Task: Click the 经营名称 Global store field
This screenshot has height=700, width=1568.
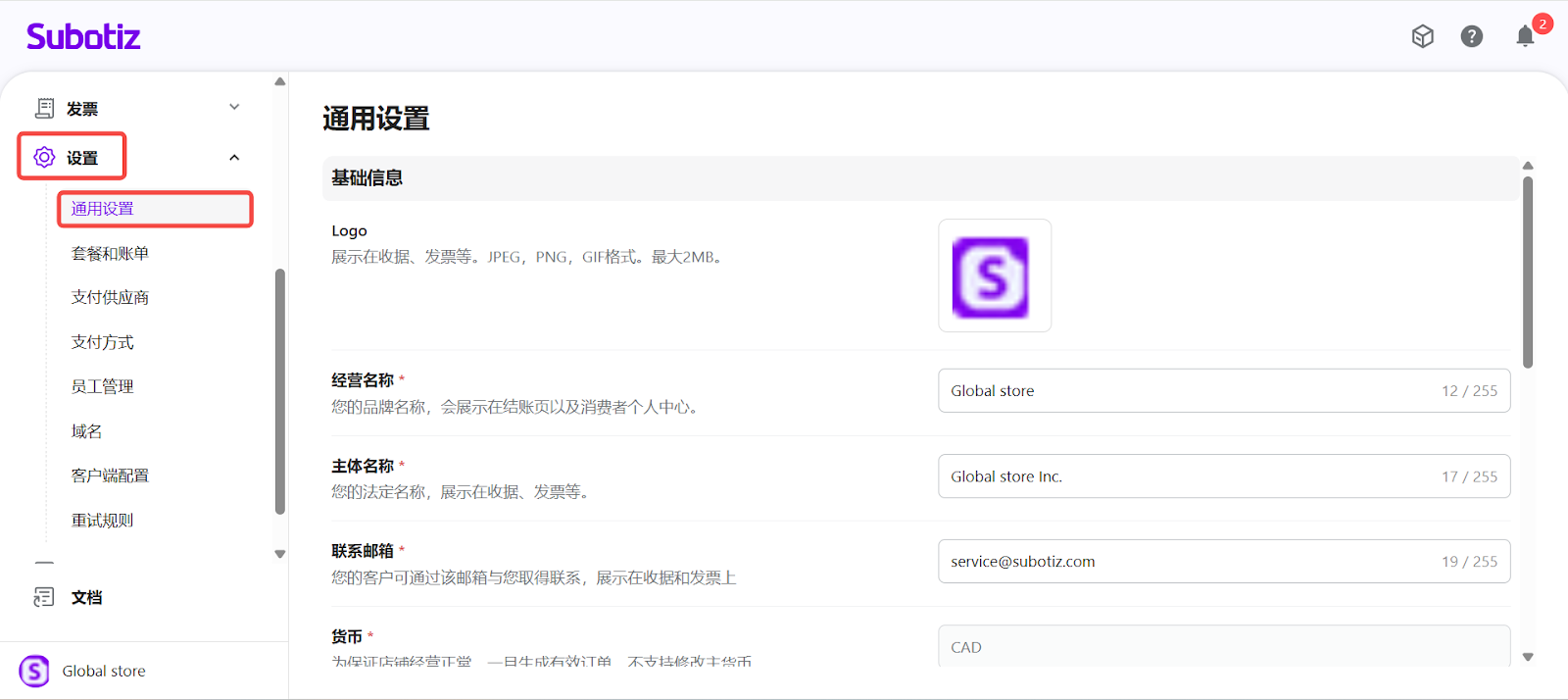Action: (x=1186, y=390)
